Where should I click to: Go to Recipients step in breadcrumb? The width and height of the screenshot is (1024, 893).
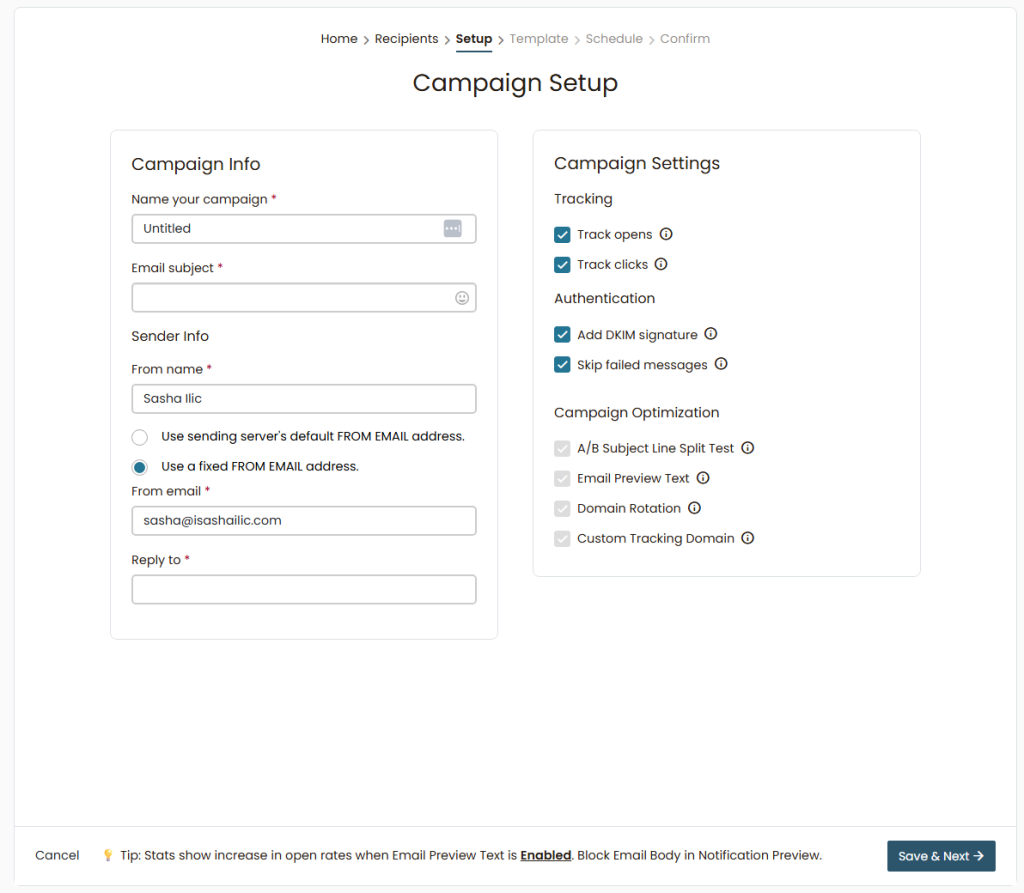[x=406, y=39]
